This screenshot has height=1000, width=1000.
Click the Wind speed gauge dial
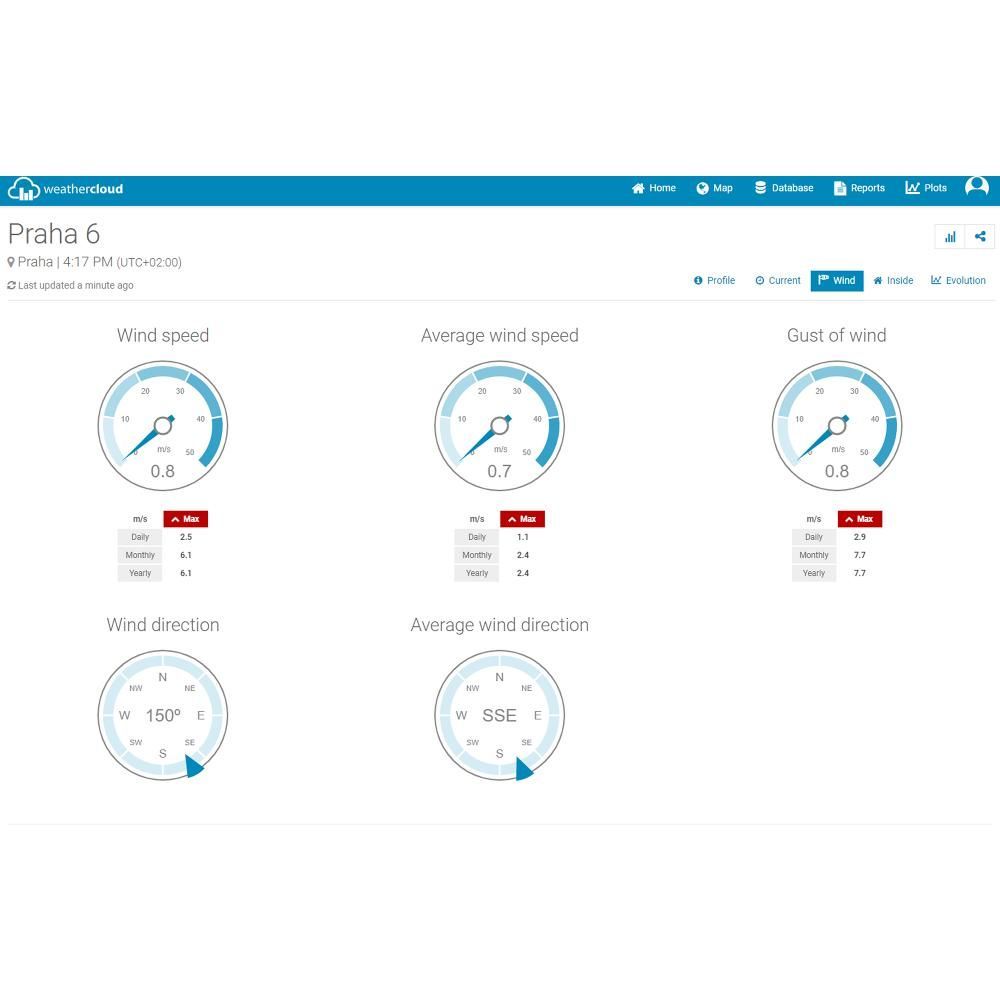point(163,426)
